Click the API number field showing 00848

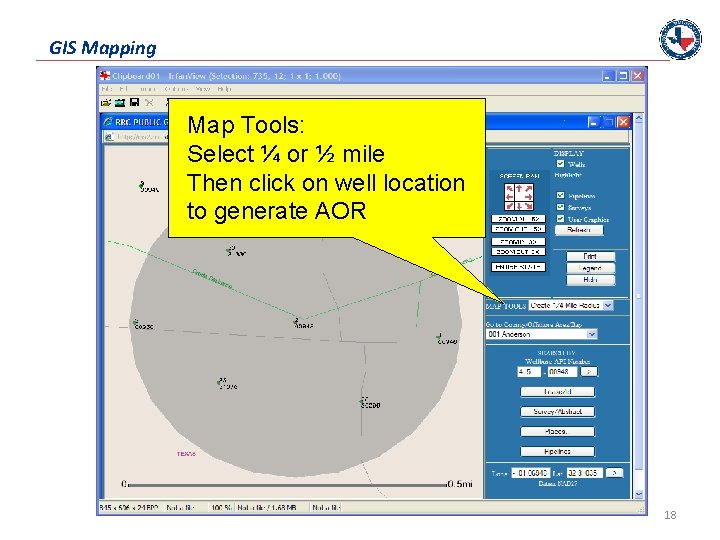[562, 371]
